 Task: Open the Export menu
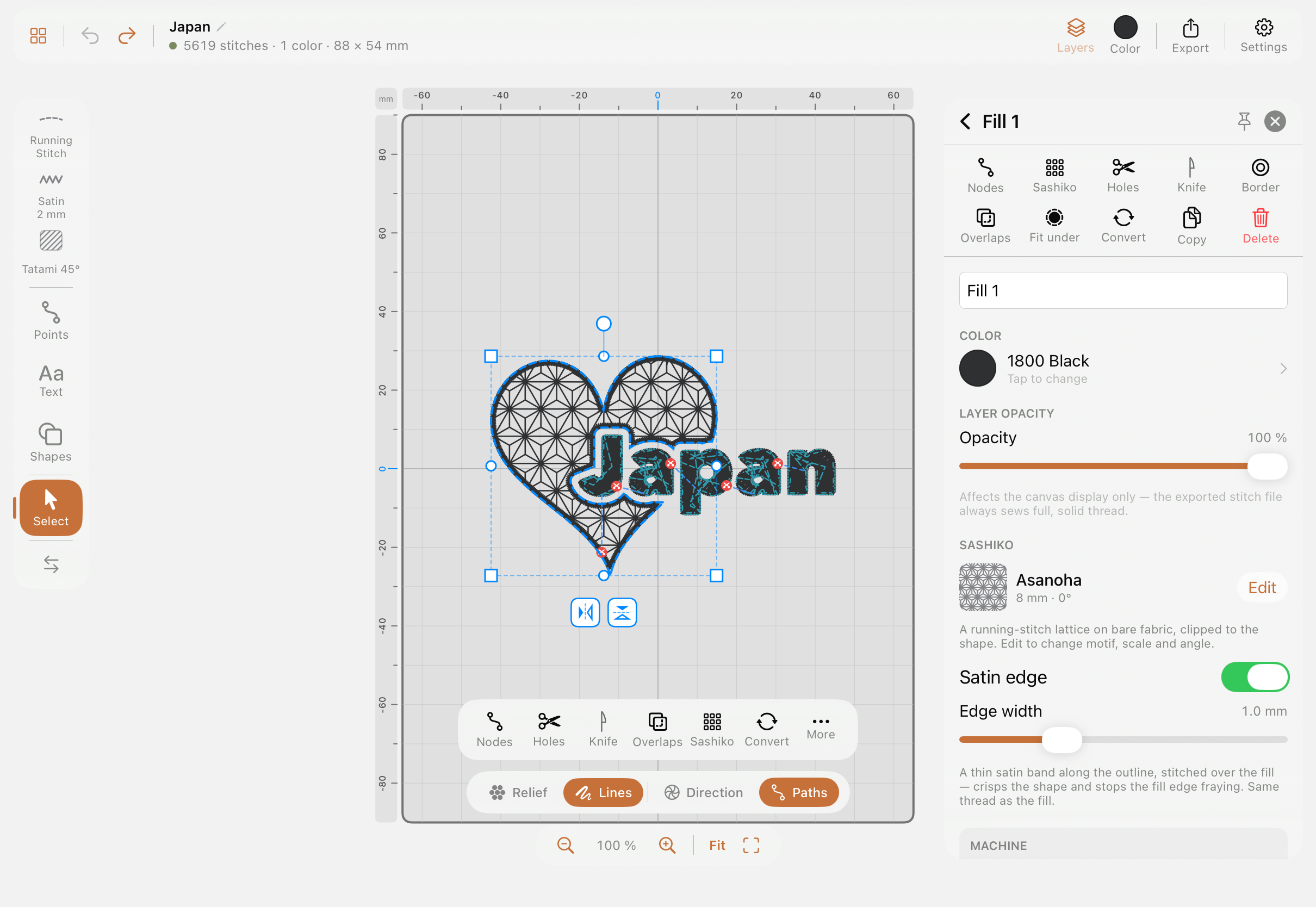[1190, 35]
